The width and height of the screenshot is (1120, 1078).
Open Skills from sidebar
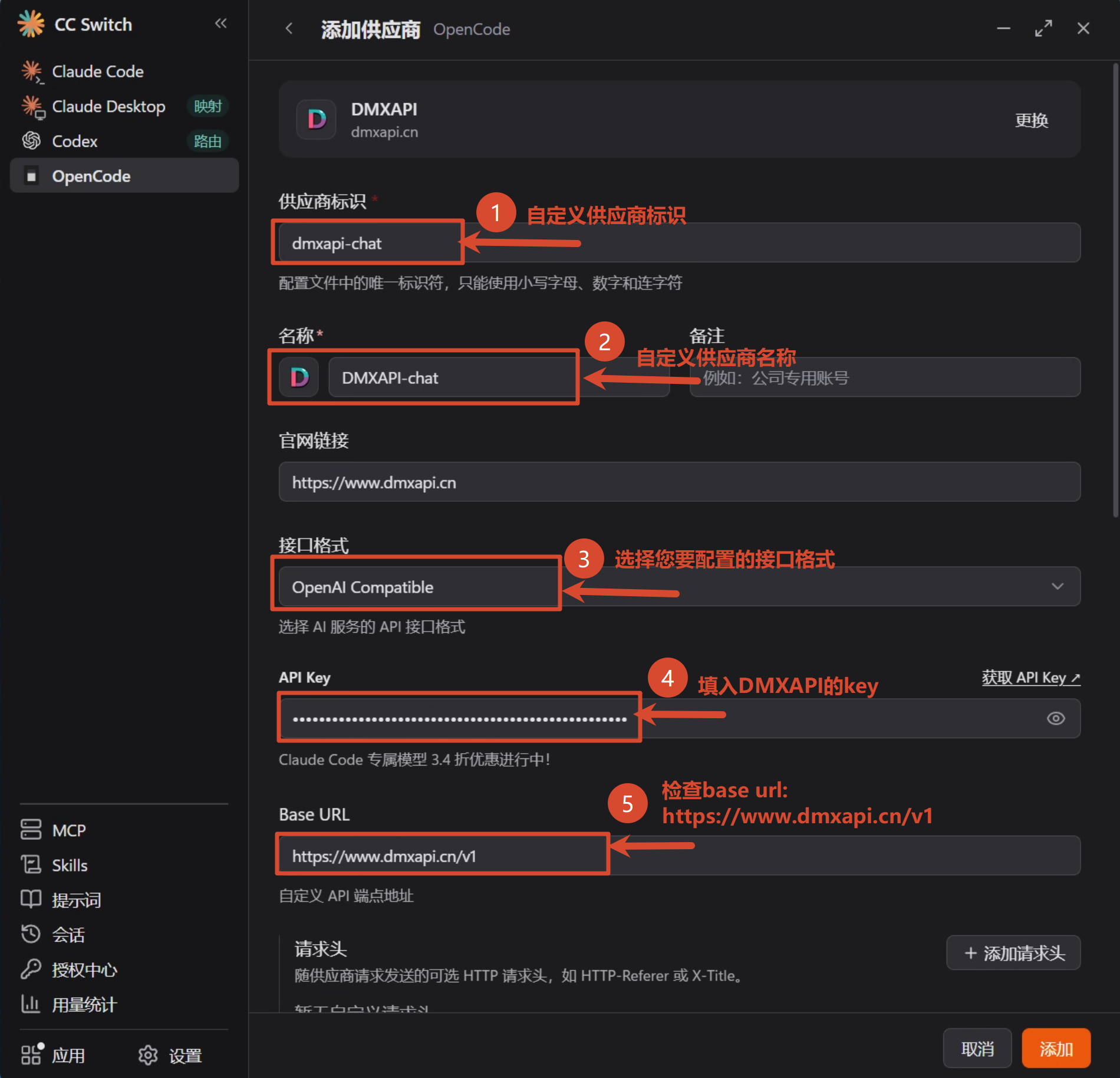click(124, 865)
